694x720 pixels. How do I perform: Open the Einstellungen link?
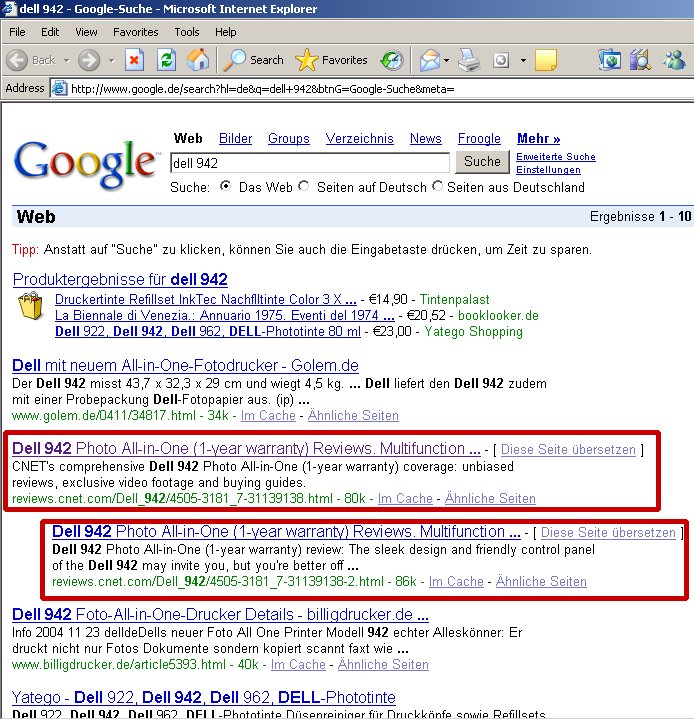click(x=548, y=169)
